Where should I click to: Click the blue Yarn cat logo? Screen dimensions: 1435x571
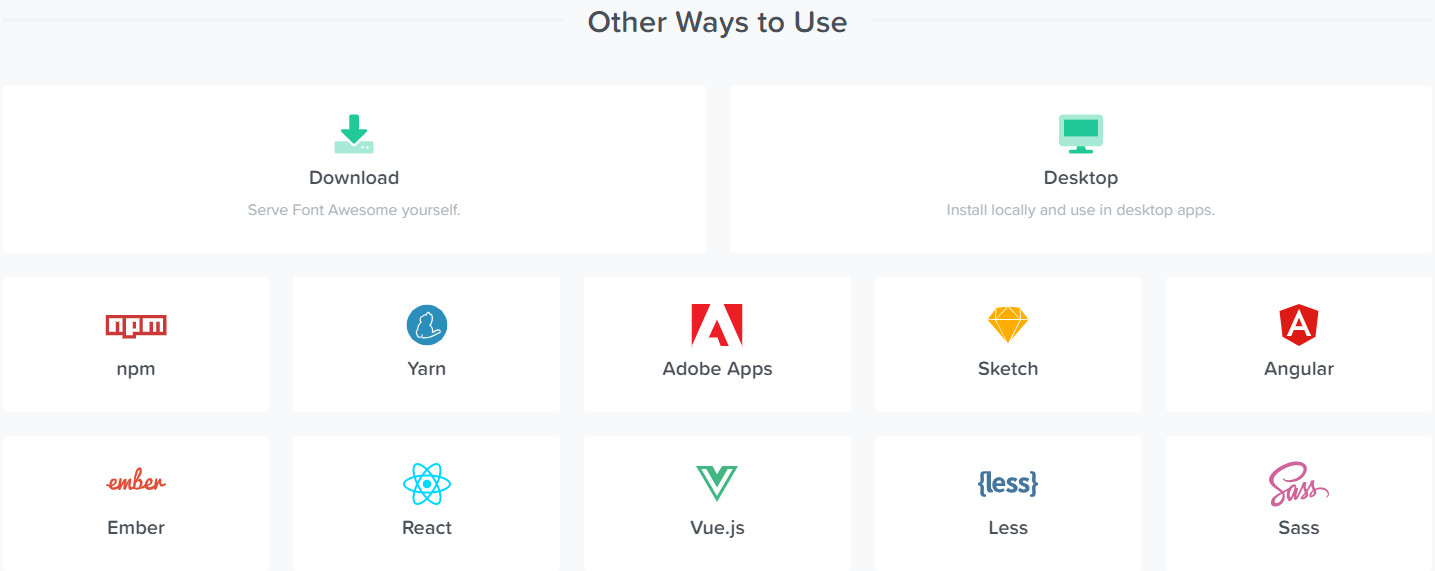[x=427, y=325]
